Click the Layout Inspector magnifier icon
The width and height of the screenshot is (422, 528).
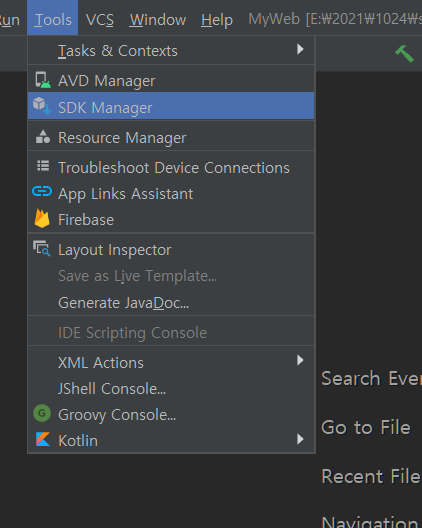coord(42,248)
